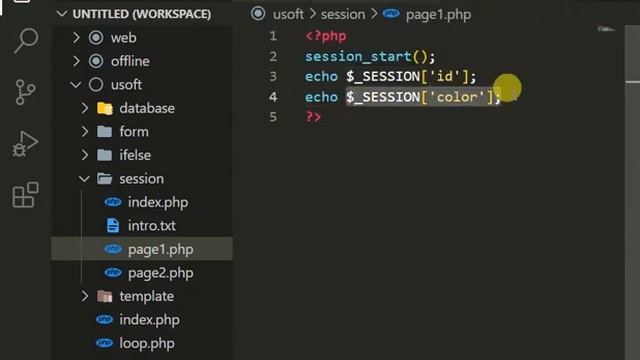Click the usoft root folder icon
The height and width of the screenshot is (360, 640).
click(x=96, y=85)
